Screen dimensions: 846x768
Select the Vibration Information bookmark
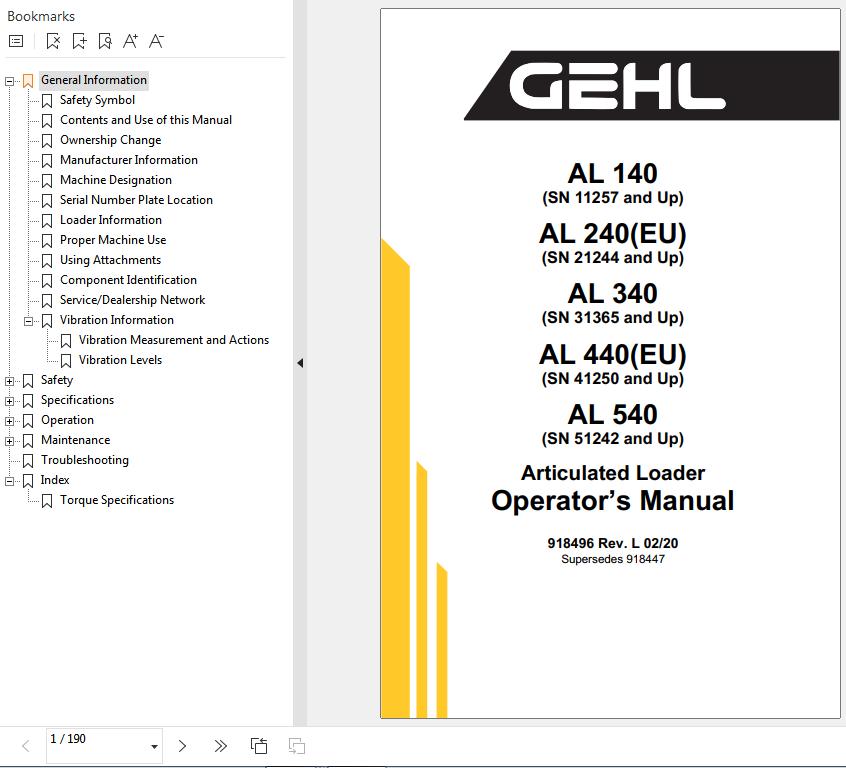click(117, 320)
